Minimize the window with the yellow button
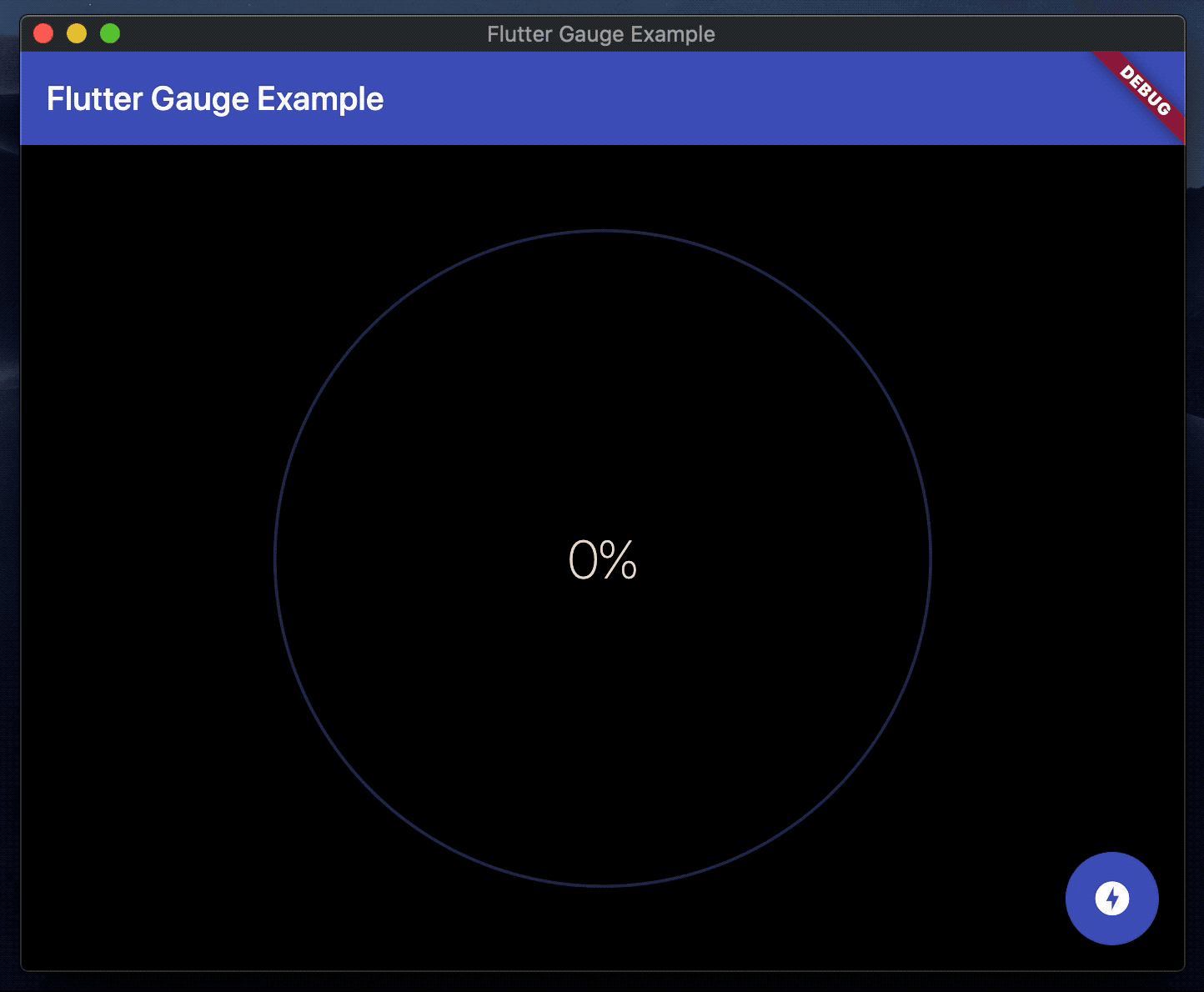Image resolution: width=1204 pixels, height=992 pixels. click(x=77, y=33)
